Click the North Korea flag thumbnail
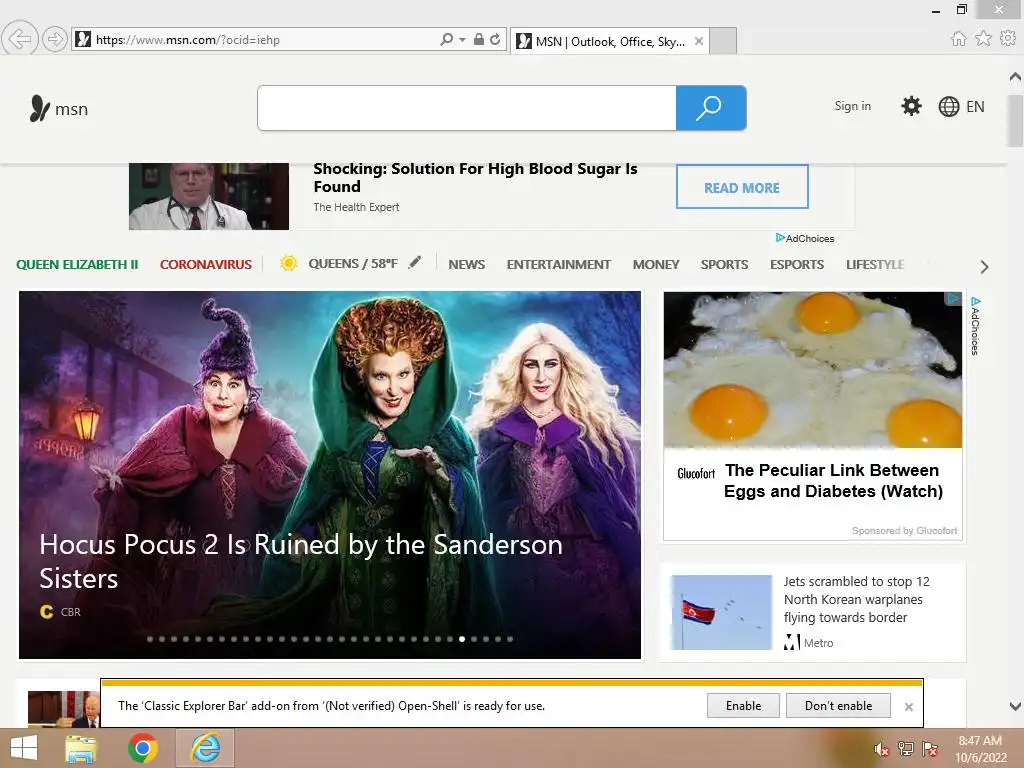Image resolution: width=1024 pixels, height=768 pixels. (721, 612)
